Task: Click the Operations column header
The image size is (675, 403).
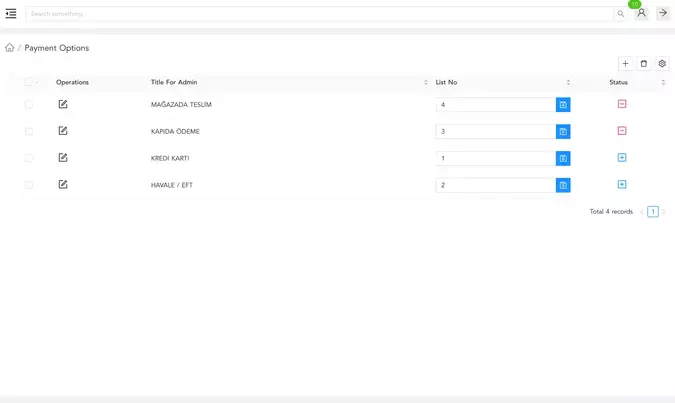Action: (x=72, y=82)
